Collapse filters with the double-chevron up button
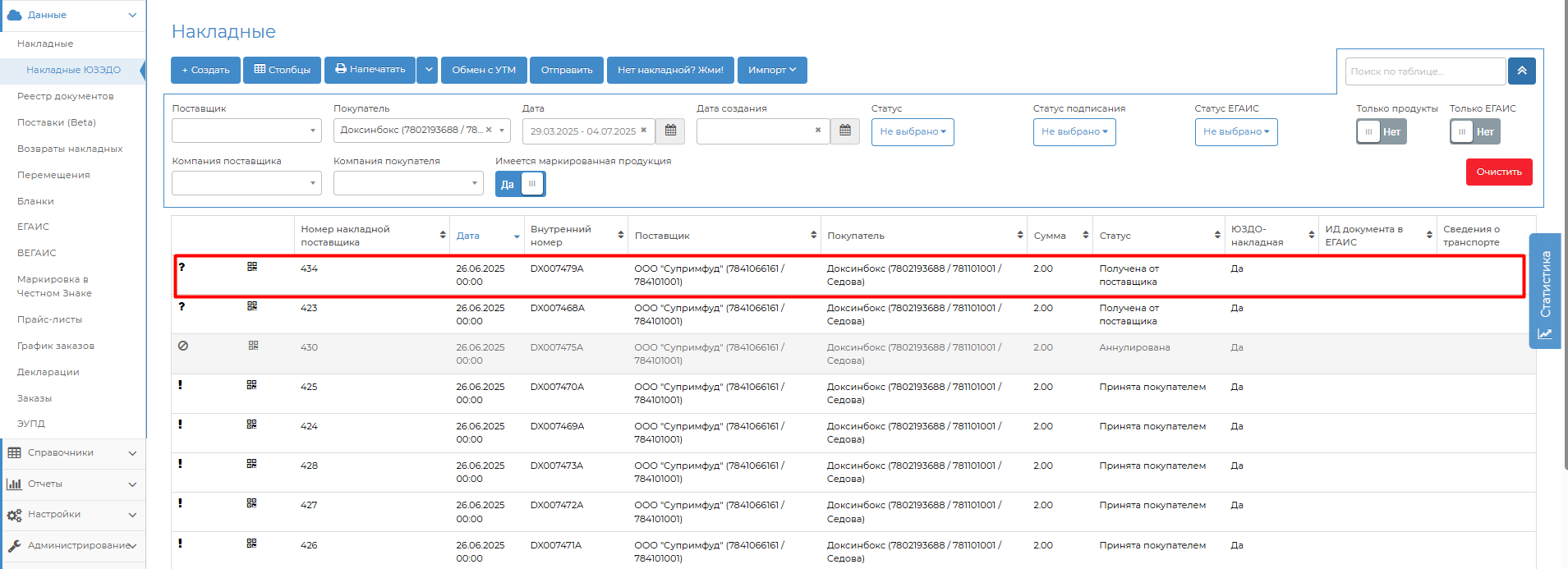Viewport: 1568px width, 569px height. (x=1521, y=71)
